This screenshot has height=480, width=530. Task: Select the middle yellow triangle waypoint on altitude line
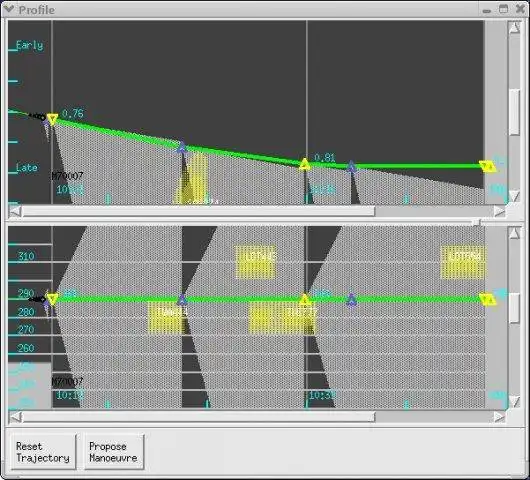(305, 299)
